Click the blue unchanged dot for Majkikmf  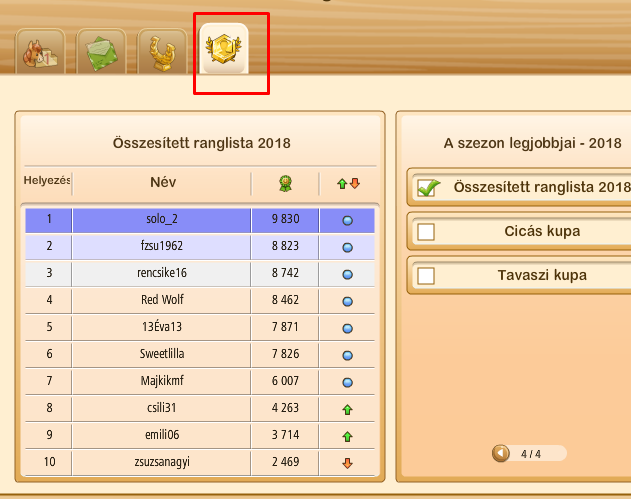click(348, 382)
